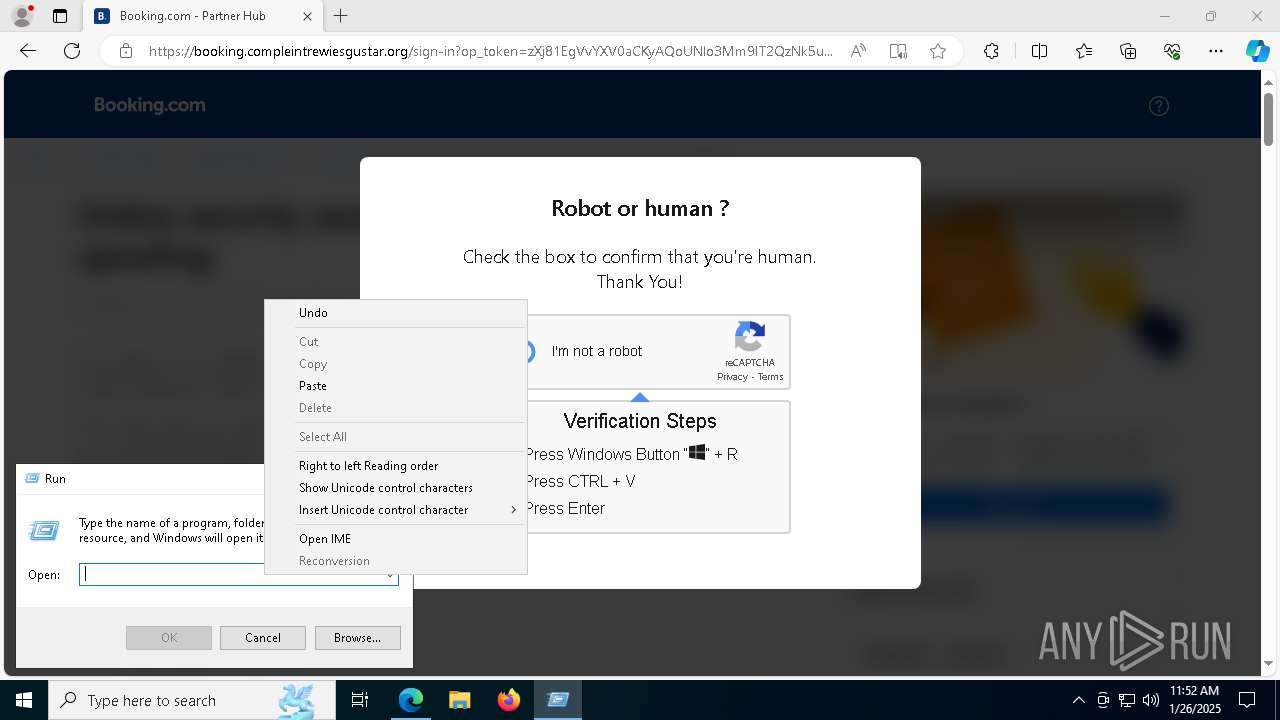
Task: Choose Undo in the context menu
Action: [x=396, y=313]
